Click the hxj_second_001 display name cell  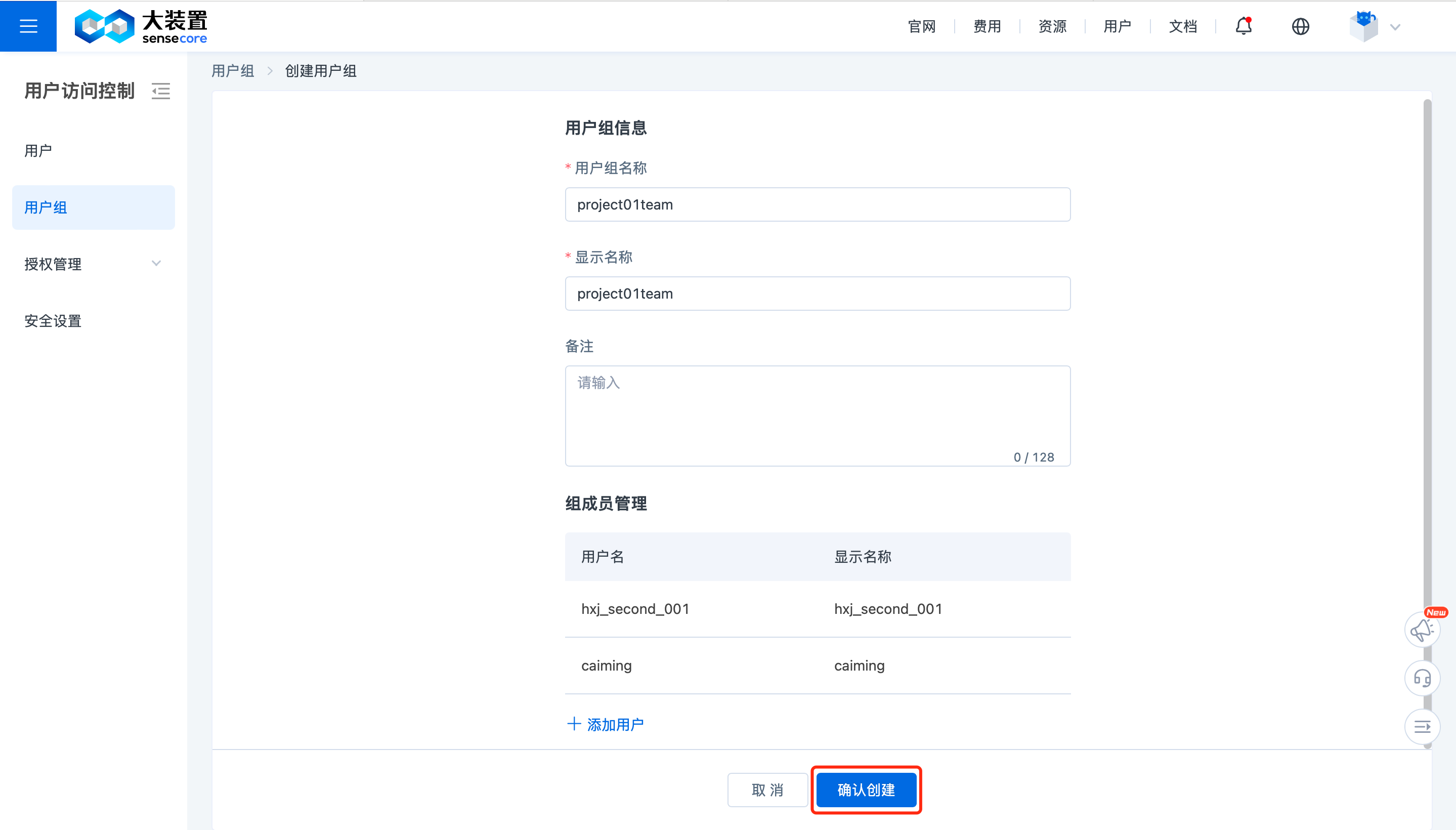click(x=888, y=609)
